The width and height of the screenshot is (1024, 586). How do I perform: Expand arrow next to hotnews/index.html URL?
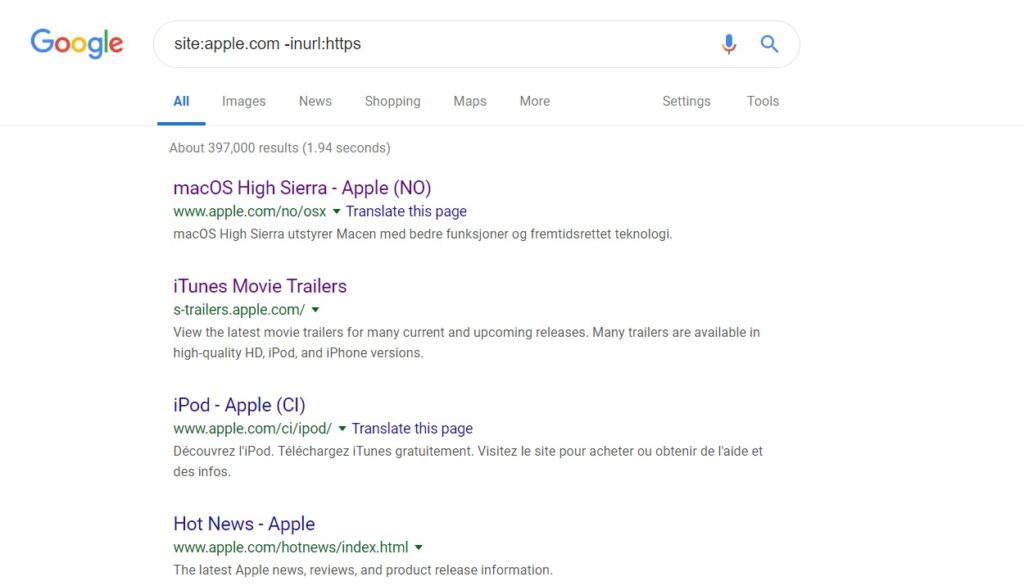pos(419,548)
